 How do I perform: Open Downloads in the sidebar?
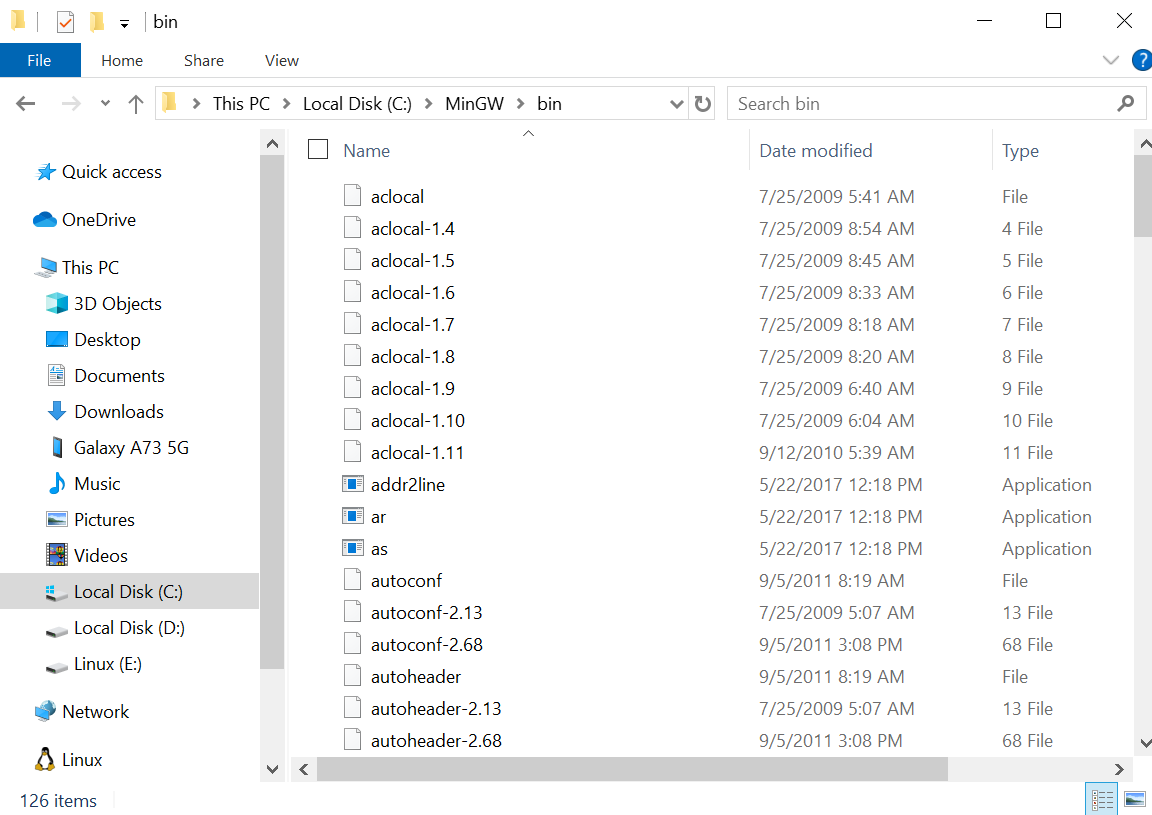point(118,412)
